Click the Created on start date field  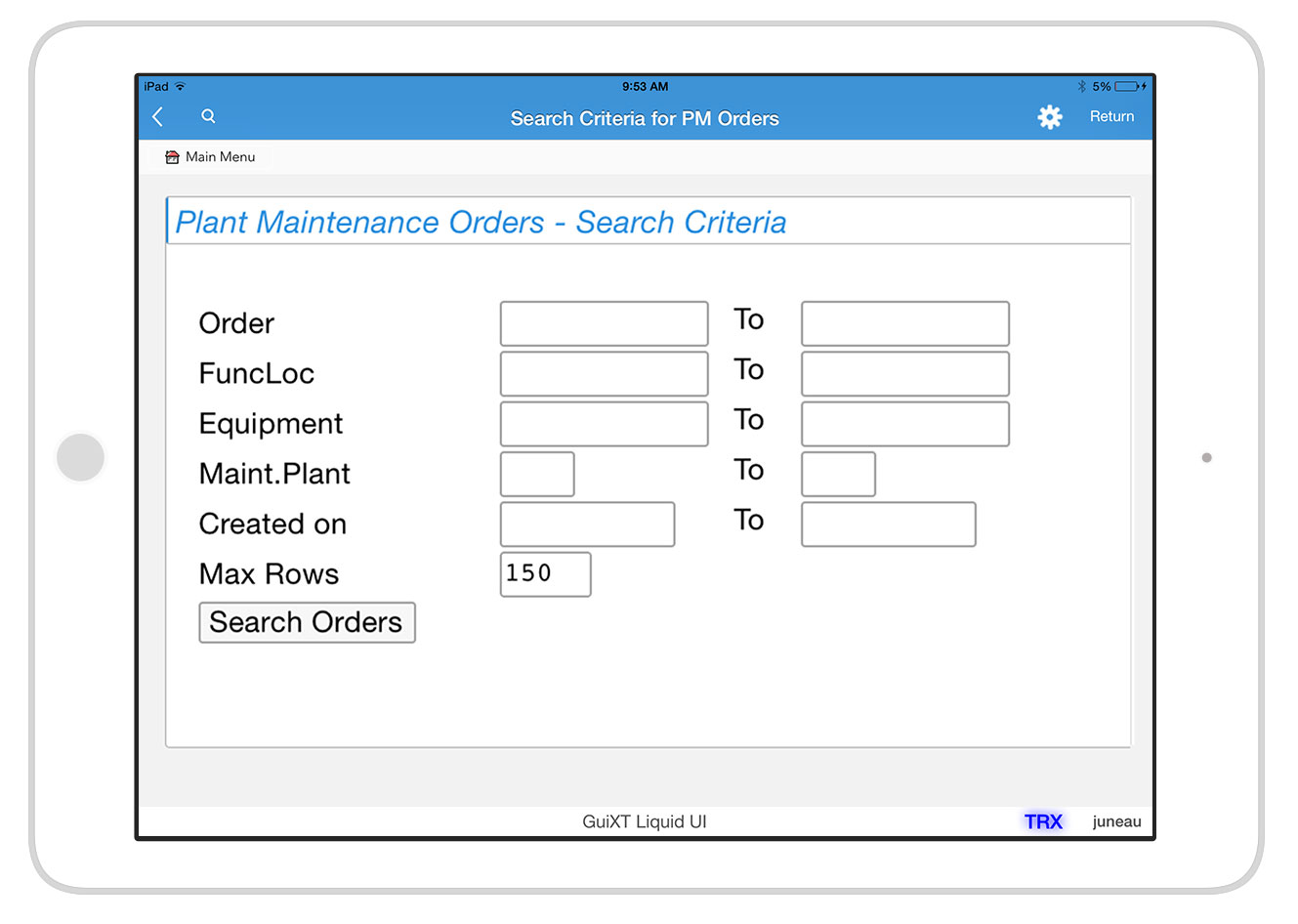pyautogui.click(x=587, y=525)
